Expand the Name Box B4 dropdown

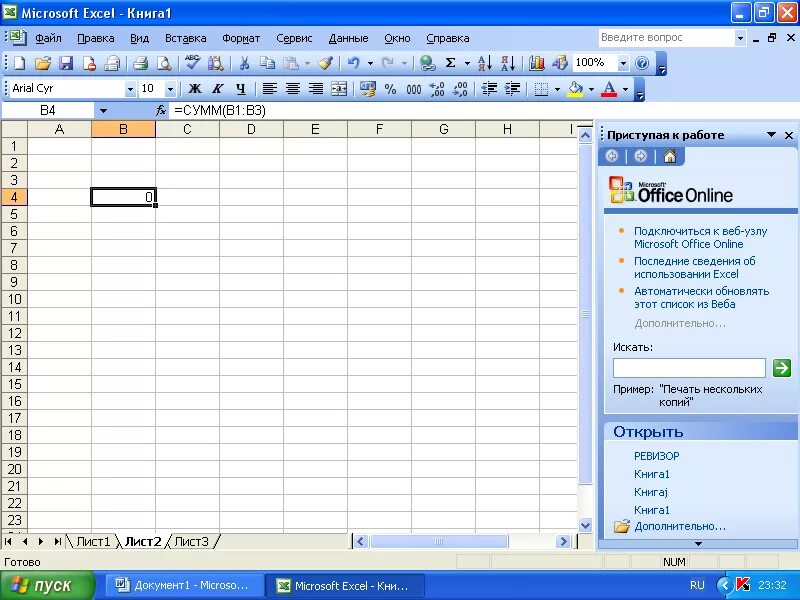pyautogui.click(x=103, y=110)
